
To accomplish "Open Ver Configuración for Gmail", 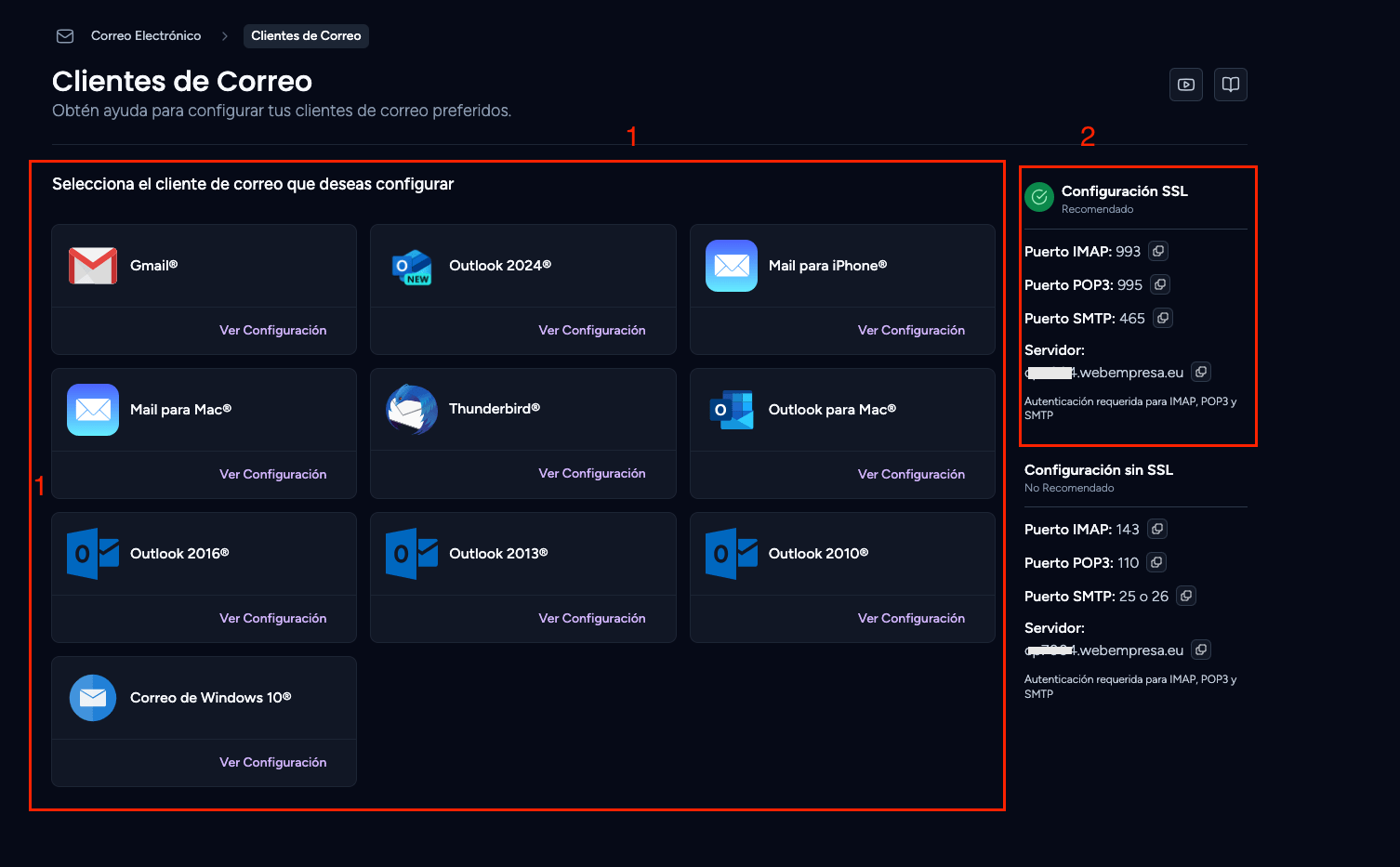I will coord(272,330).
